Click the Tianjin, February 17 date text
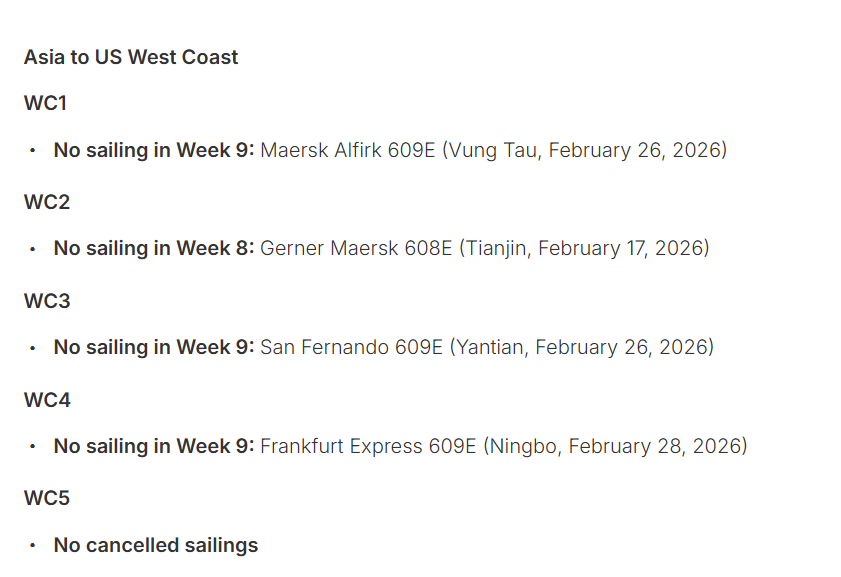 click(584, 248)
